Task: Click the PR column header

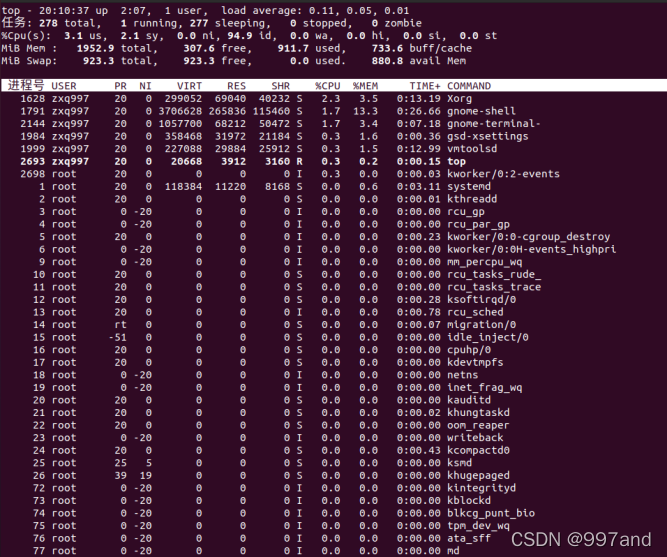Action: tap(120, 86)
